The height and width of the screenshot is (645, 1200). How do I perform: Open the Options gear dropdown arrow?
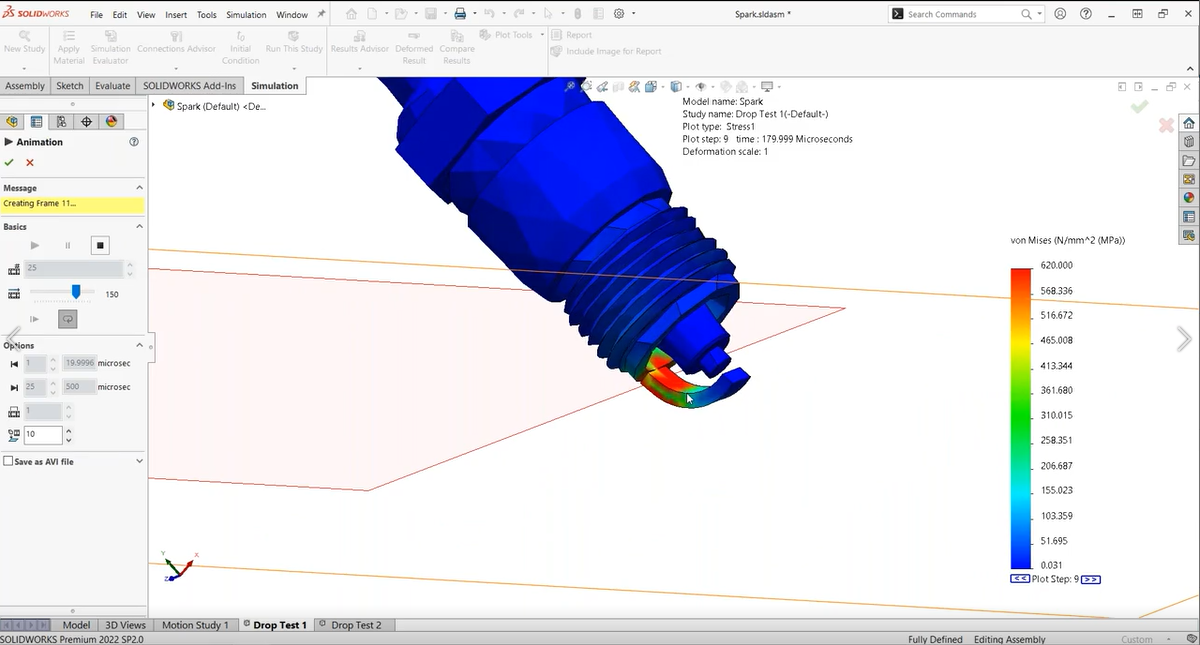point(632,14)
